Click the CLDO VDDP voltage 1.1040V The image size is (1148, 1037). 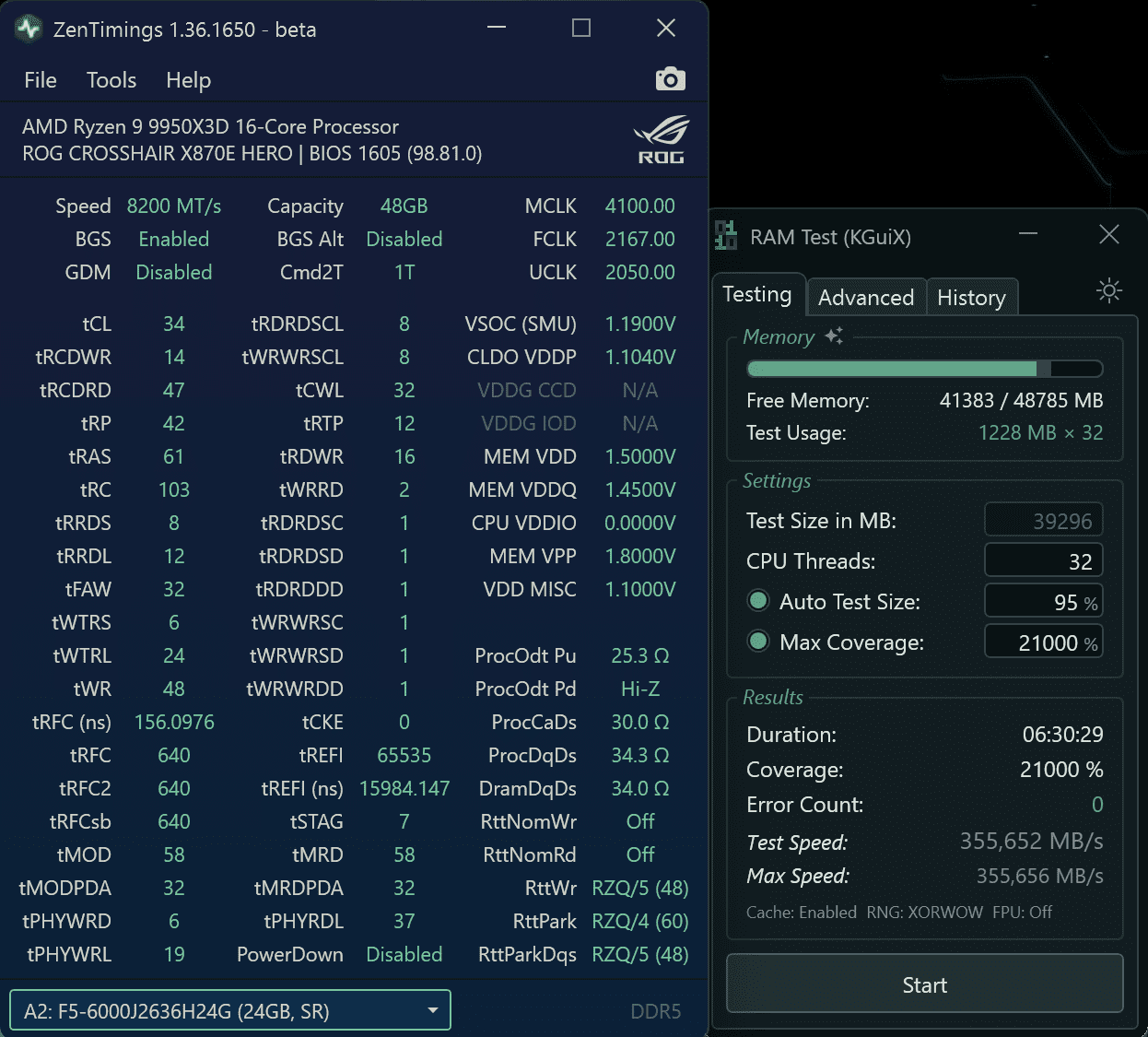point(640,357)
